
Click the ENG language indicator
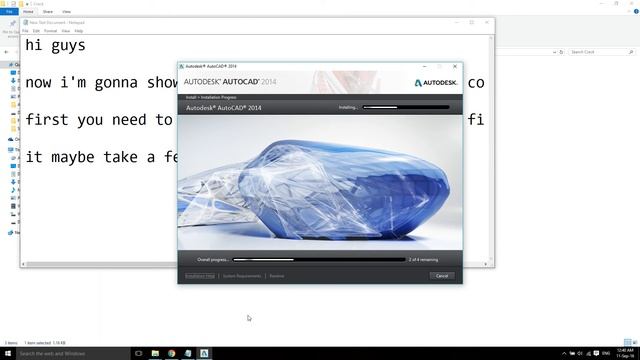(606, 353)
